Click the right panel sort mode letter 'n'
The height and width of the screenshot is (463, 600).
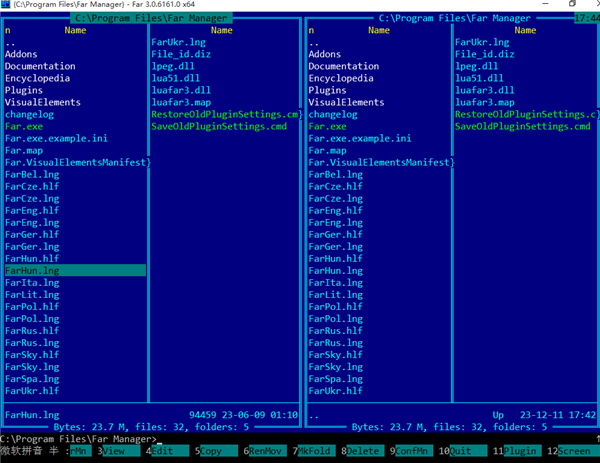tap(311, 31)
